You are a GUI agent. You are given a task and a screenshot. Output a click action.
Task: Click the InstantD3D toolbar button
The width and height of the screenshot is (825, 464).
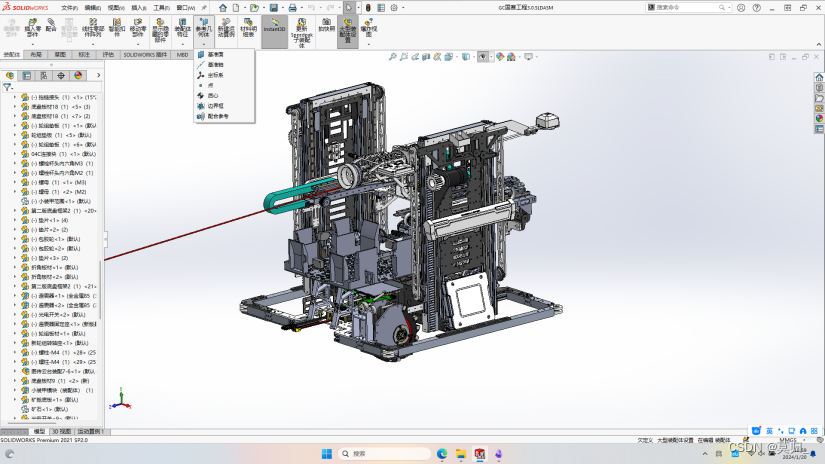274,24
